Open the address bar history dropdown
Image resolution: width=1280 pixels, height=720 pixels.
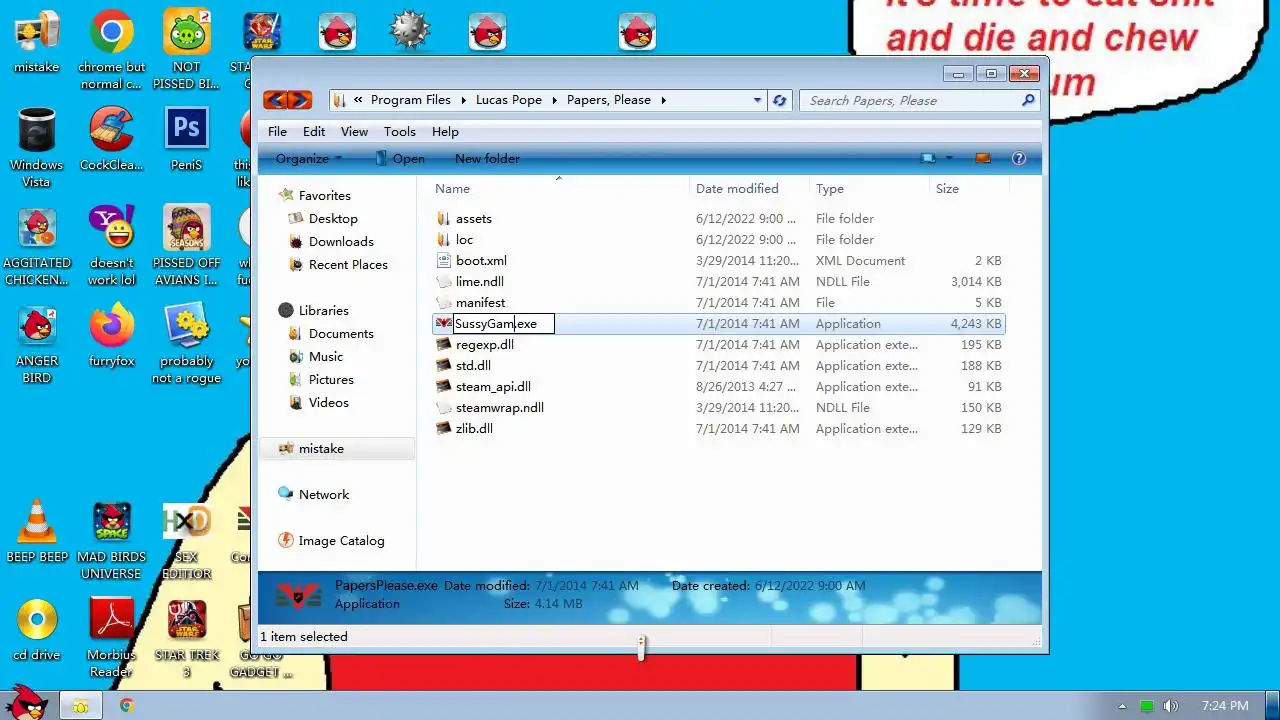[x=757, y=100]
